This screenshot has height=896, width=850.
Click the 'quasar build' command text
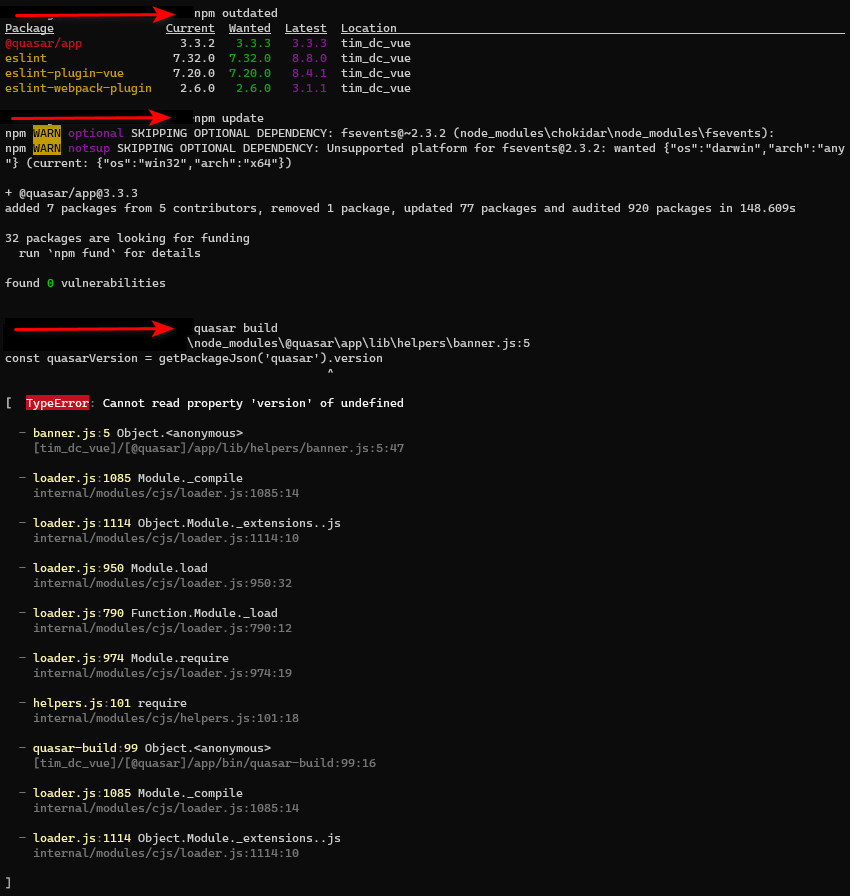point(236,328)
